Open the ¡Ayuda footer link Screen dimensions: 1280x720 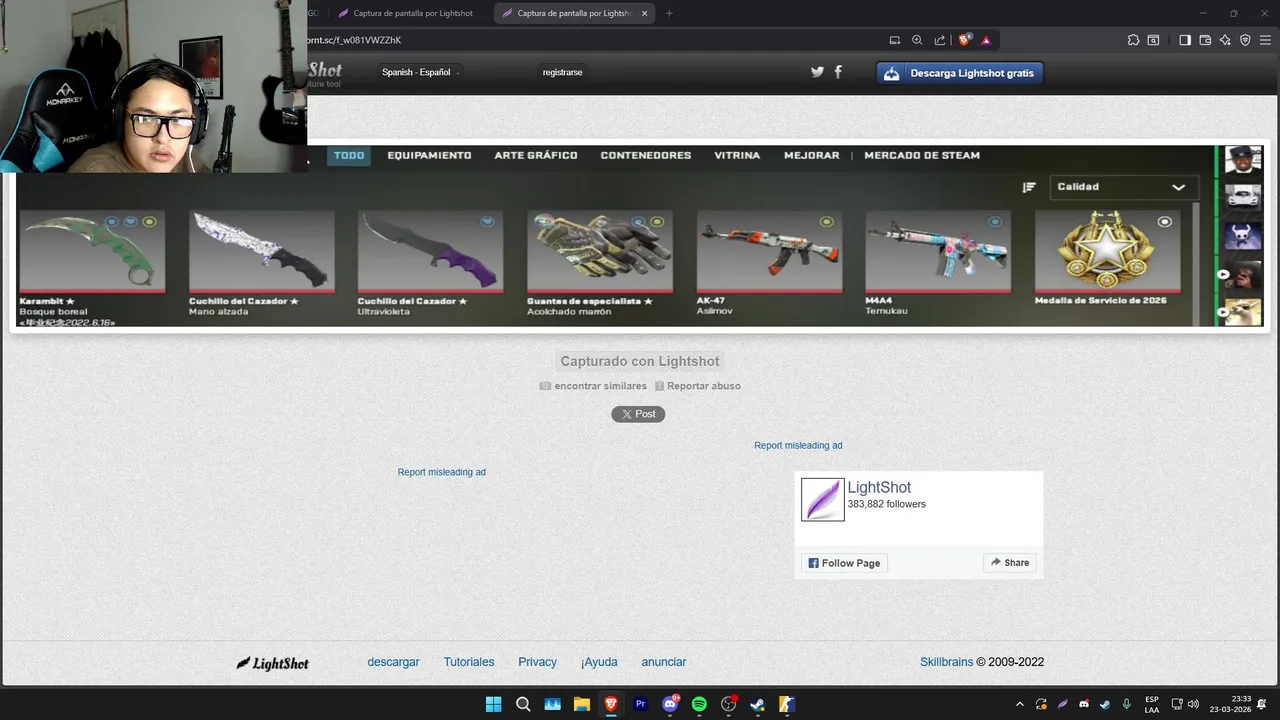coord(599,662)
